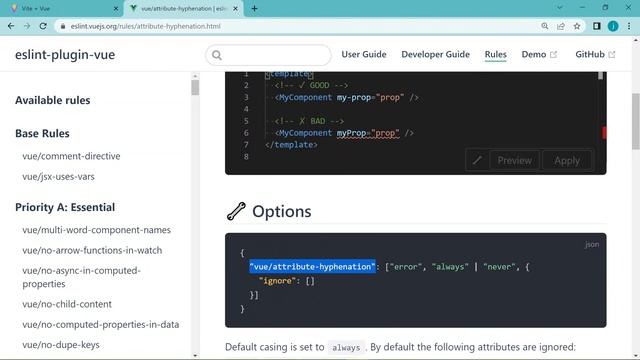Image resolution: width=640 pixels, height=360 pixels.
Task: Select the vue/attribute-hyphenation browser tab
Action: (184, 8)
